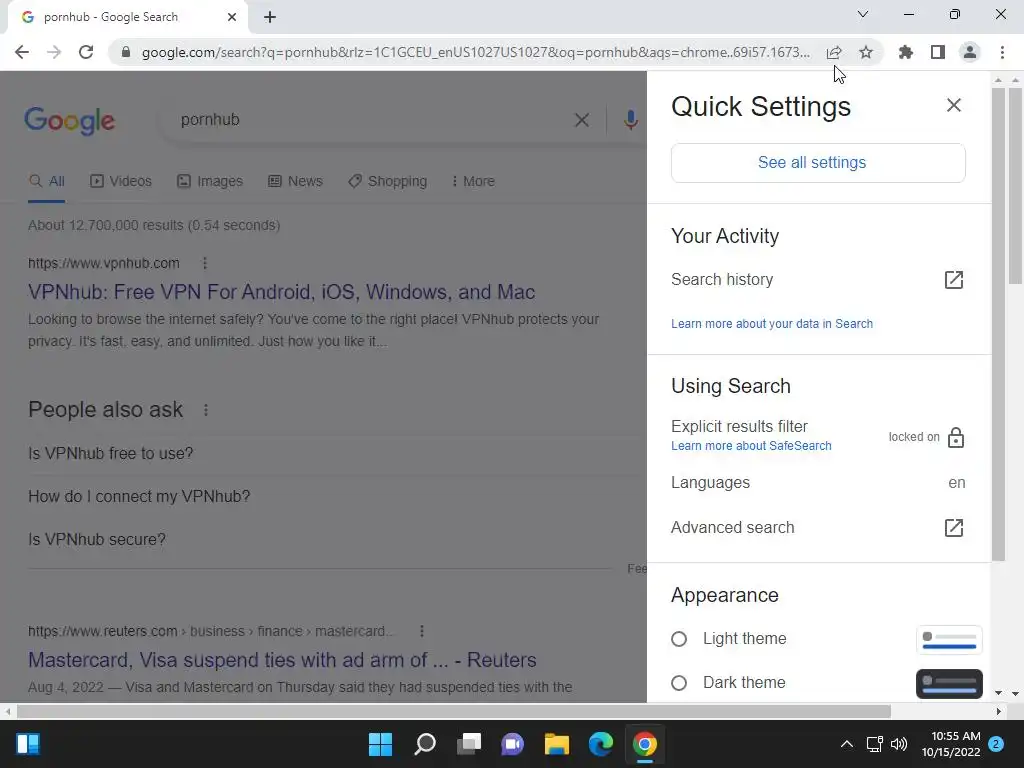Viewport: 1024px width, 768px height.
Task: Expand question Is VPNhub free to use?
Action: coord(110,453)
